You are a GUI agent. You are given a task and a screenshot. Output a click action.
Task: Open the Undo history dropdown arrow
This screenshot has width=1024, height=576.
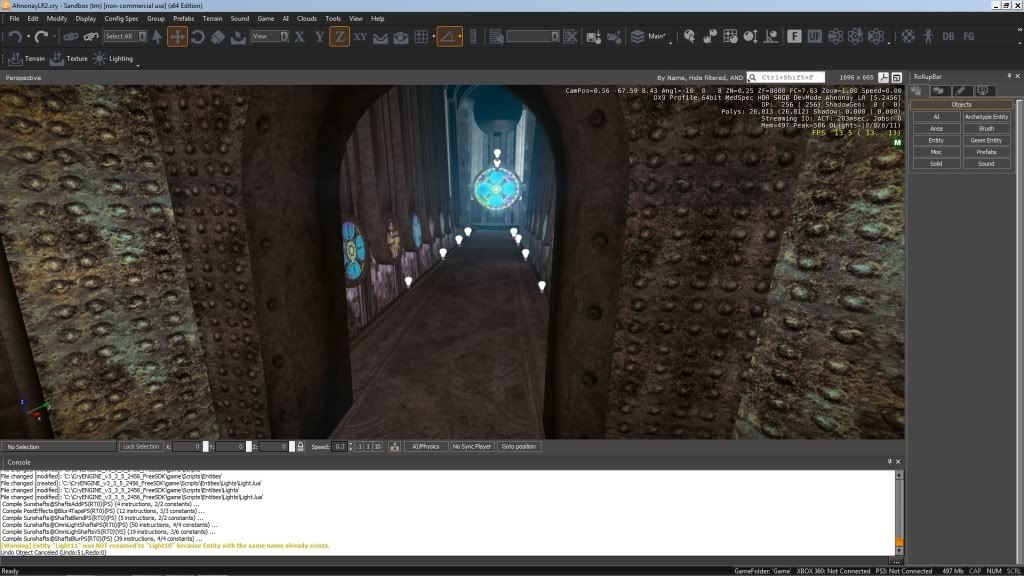click(28, 37)
